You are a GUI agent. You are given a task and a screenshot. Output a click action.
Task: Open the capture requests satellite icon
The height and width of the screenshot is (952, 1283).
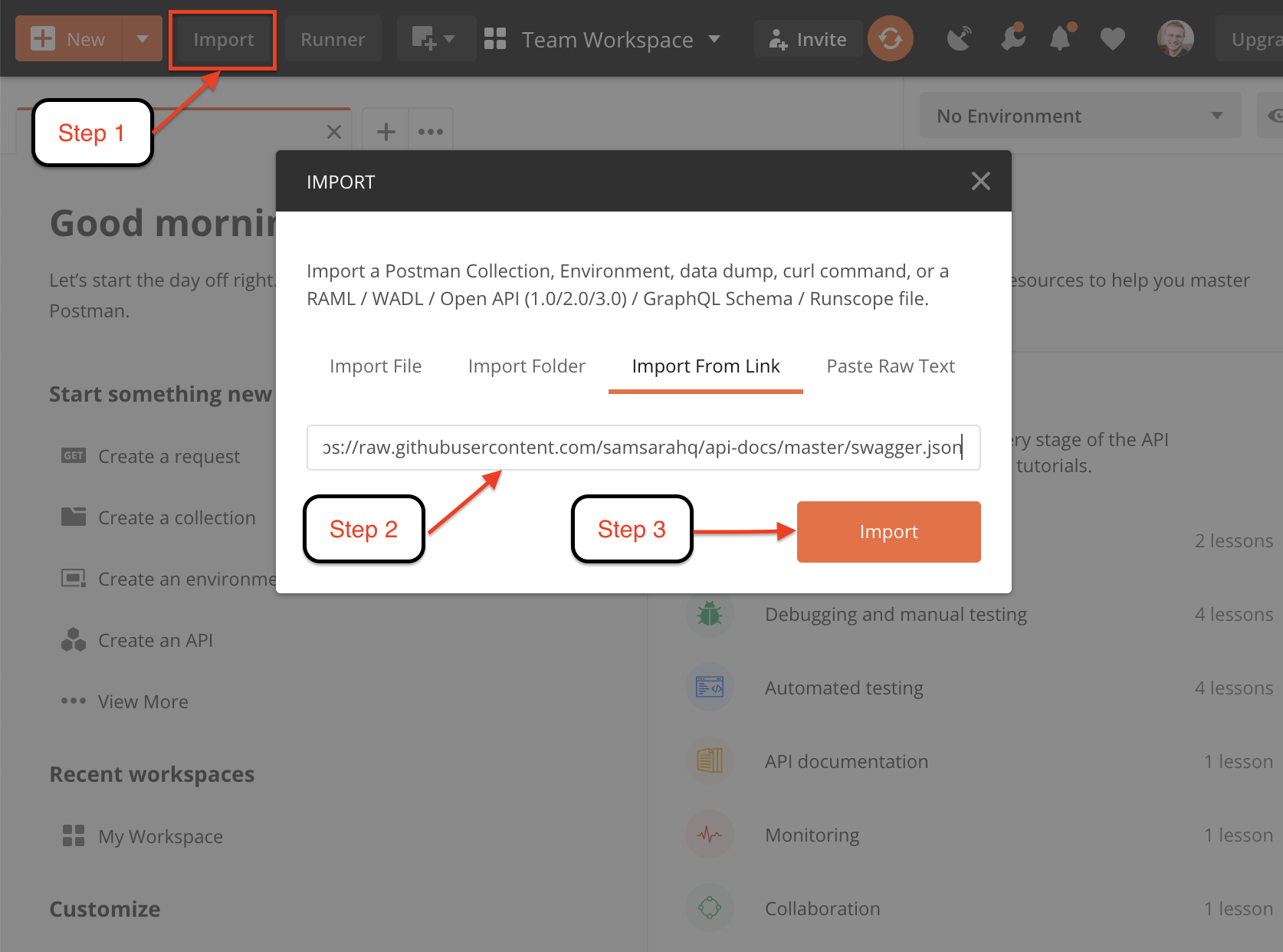(x=959, y=39)
